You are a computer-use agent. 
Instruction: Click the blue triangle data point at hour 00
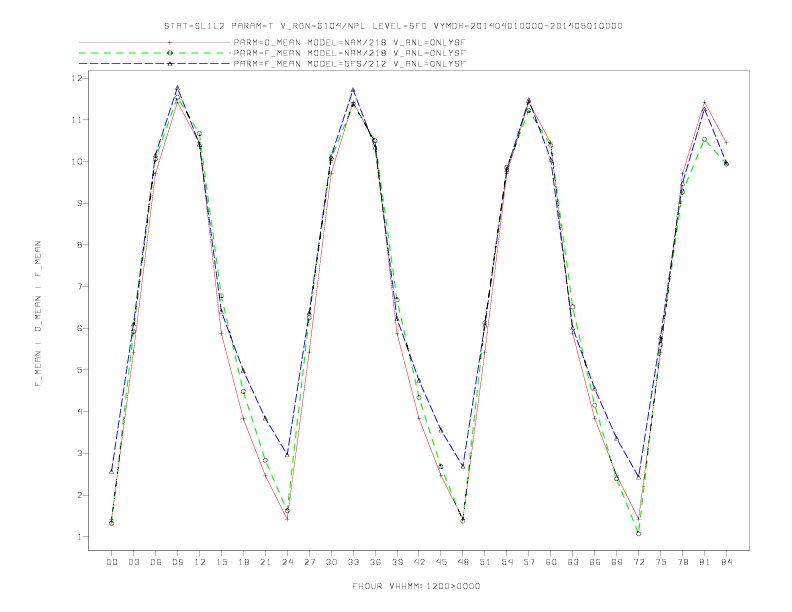click(x=112, y=471)
